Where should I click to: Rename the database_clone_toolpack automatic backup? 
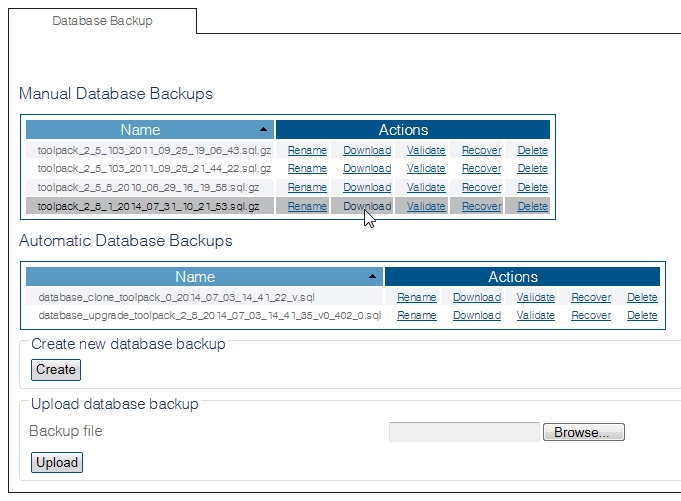(x=416, y=297)
